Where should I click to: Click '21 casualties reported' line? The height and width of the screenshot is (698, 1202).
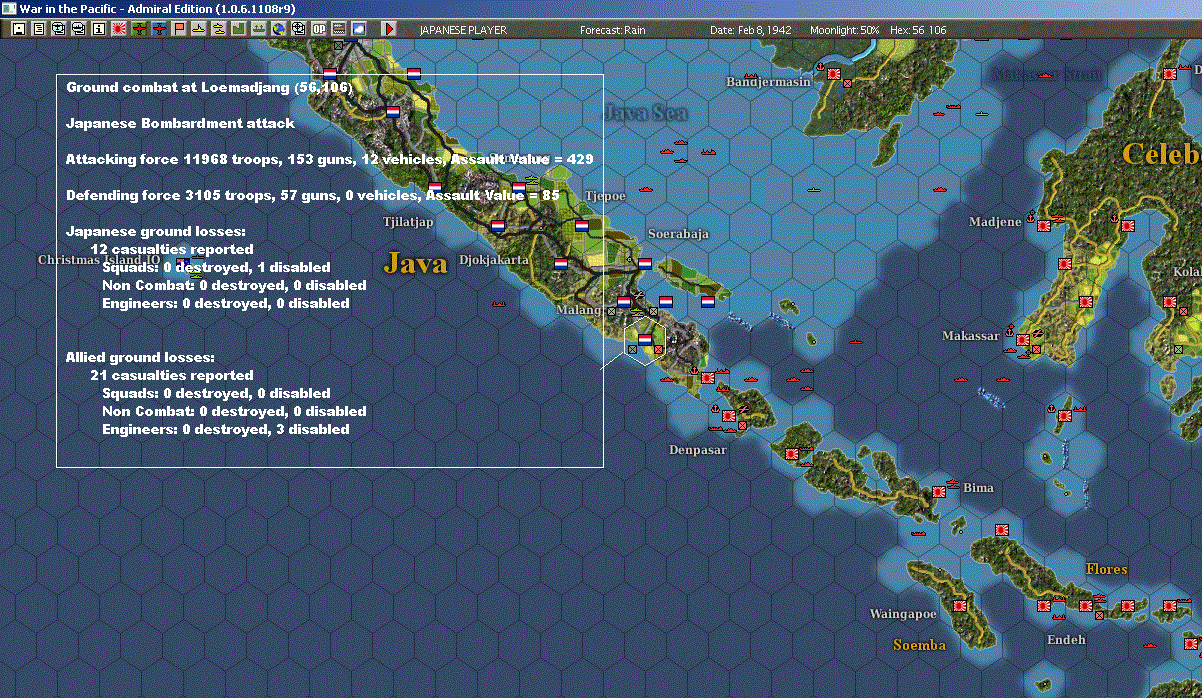click(x=172, y=375)
